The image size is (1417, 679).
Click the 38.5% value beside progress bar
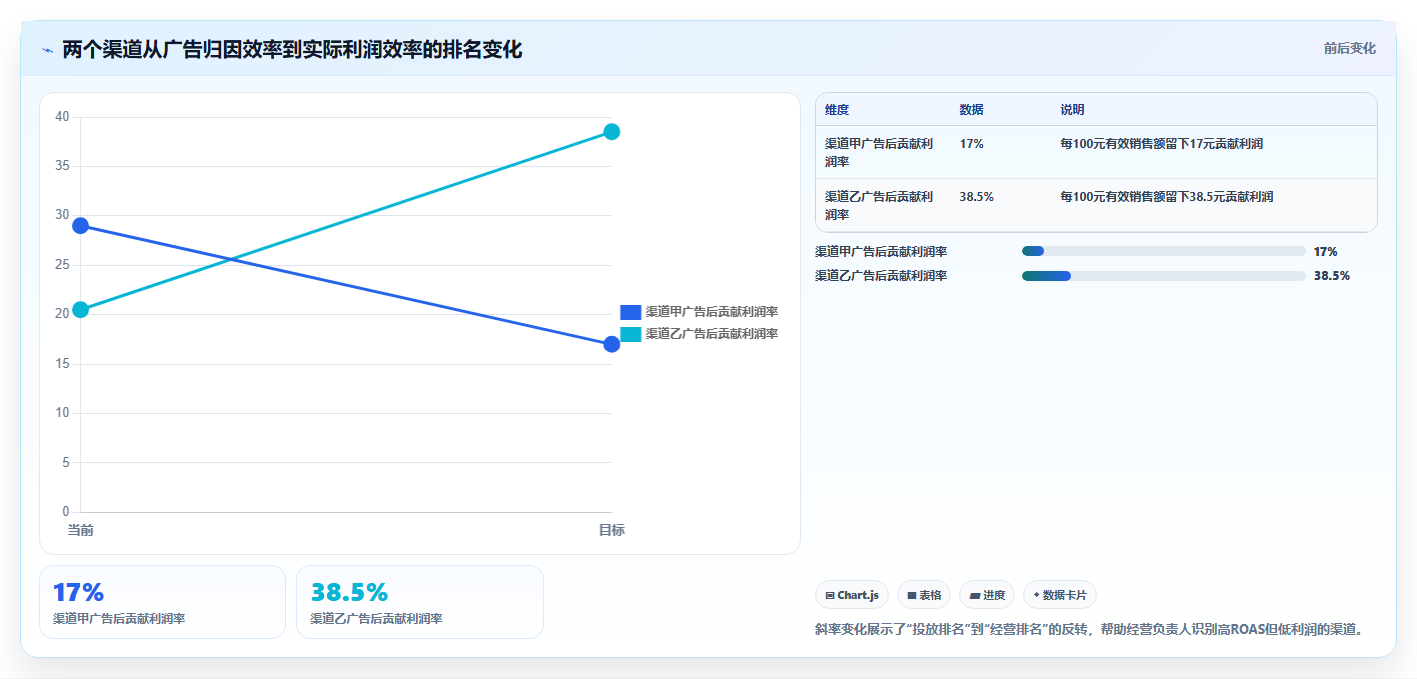point(1332,275)
